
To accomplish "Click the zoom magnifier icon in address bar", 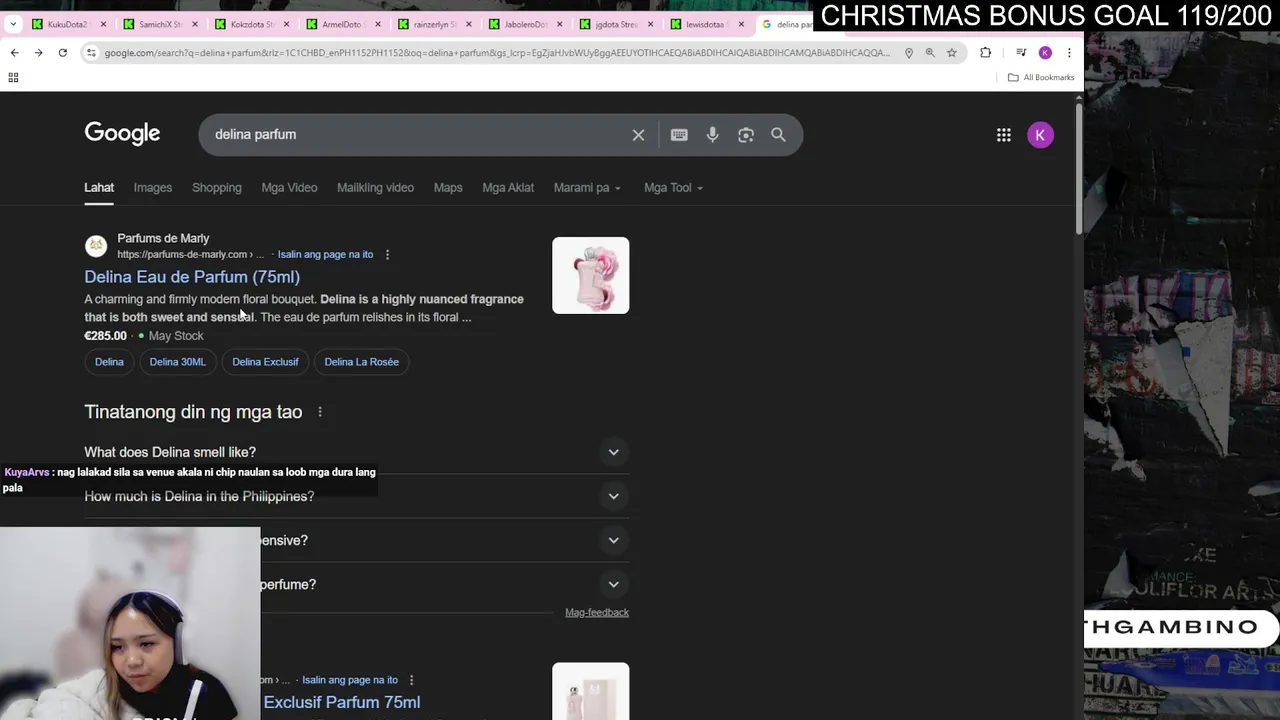I will 930,53.
